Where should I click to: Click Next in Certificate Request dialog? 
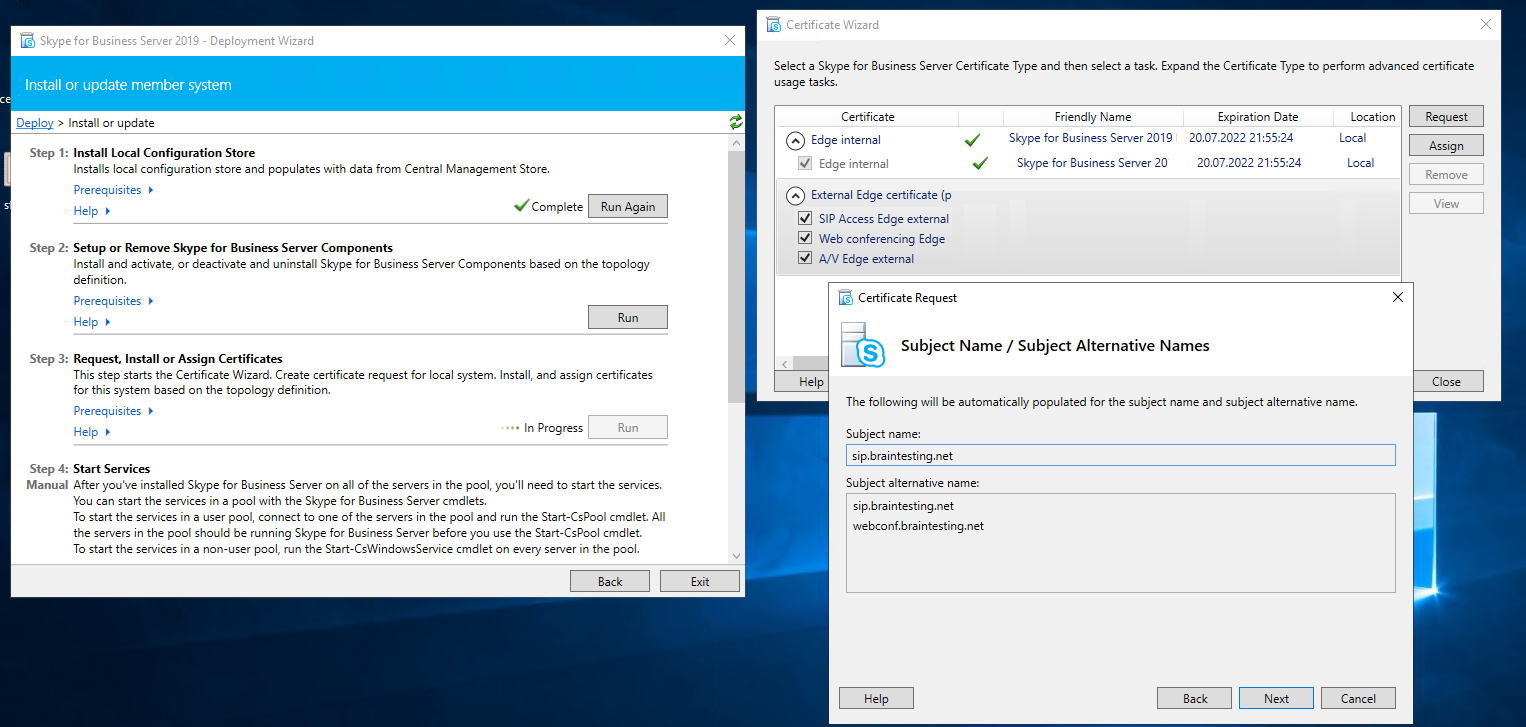[x=1276, y=698]
